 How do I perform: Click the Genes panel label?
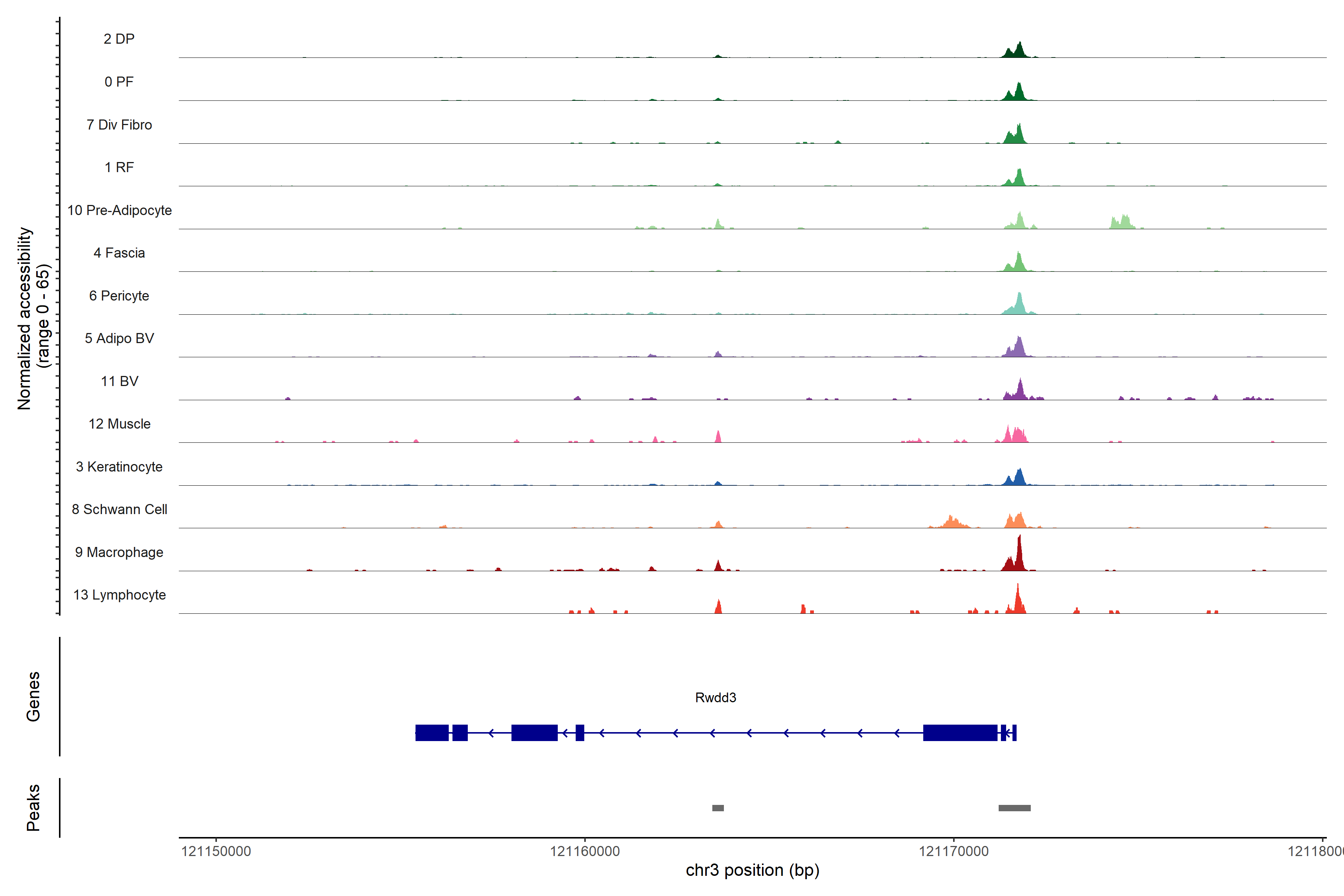click(33, 697)
